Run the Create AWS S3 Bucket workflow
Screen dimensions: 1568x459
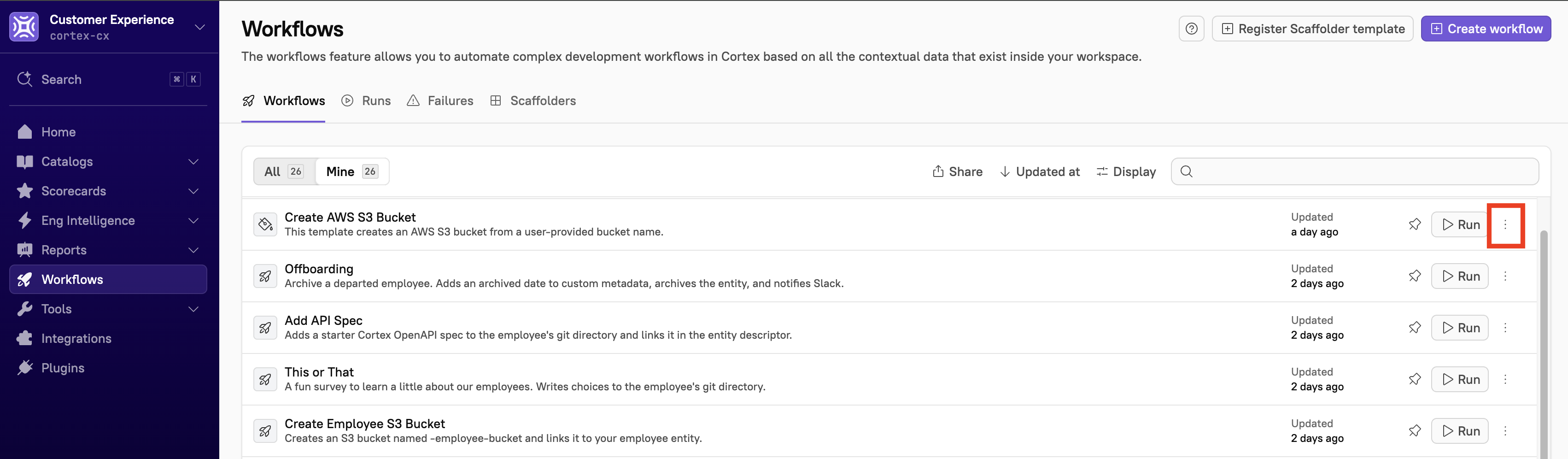[1460, 224]
